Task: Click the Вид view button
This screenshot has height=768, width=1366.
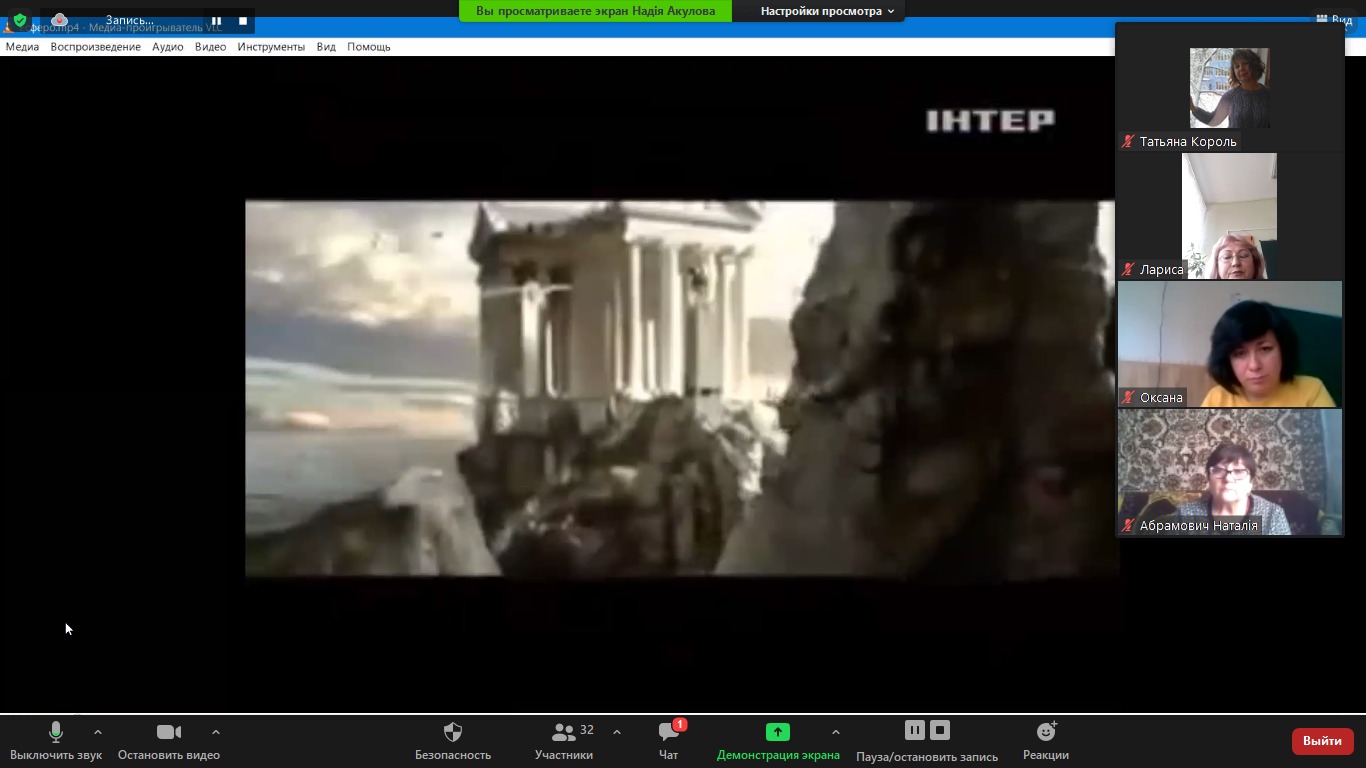Action: point(1334,19)
